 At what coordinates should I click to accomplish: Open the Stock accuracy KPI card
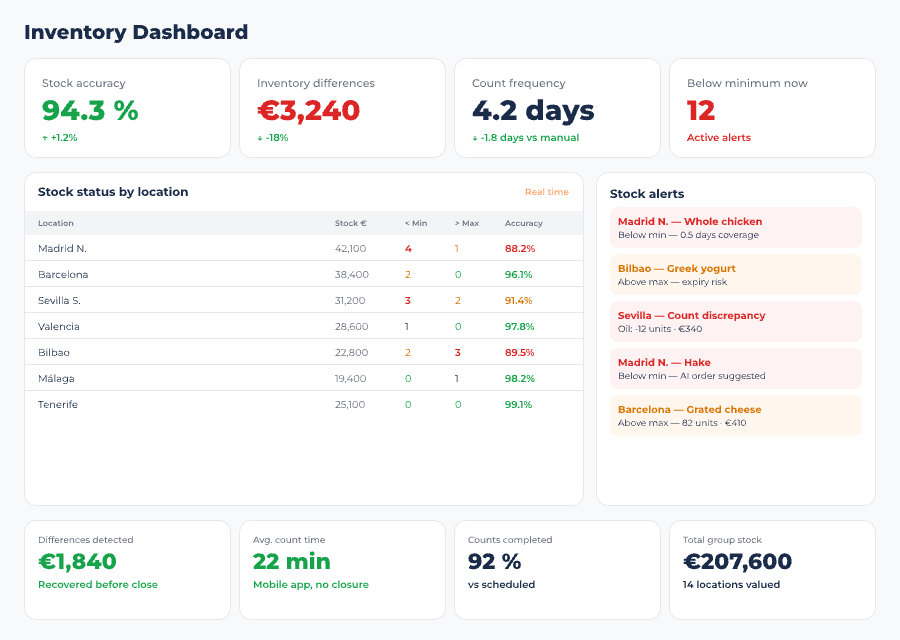(x=127, y=107)
